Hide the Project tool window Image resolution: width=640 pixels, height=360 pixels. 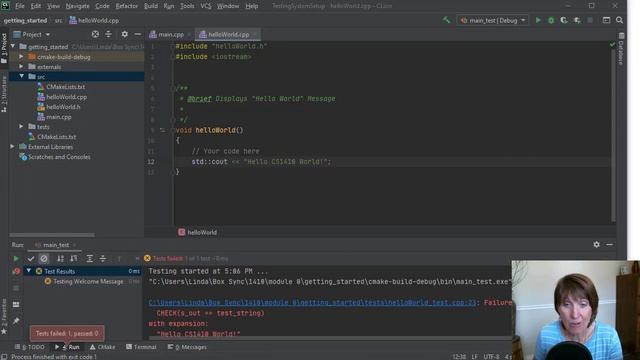click(138, 34)
